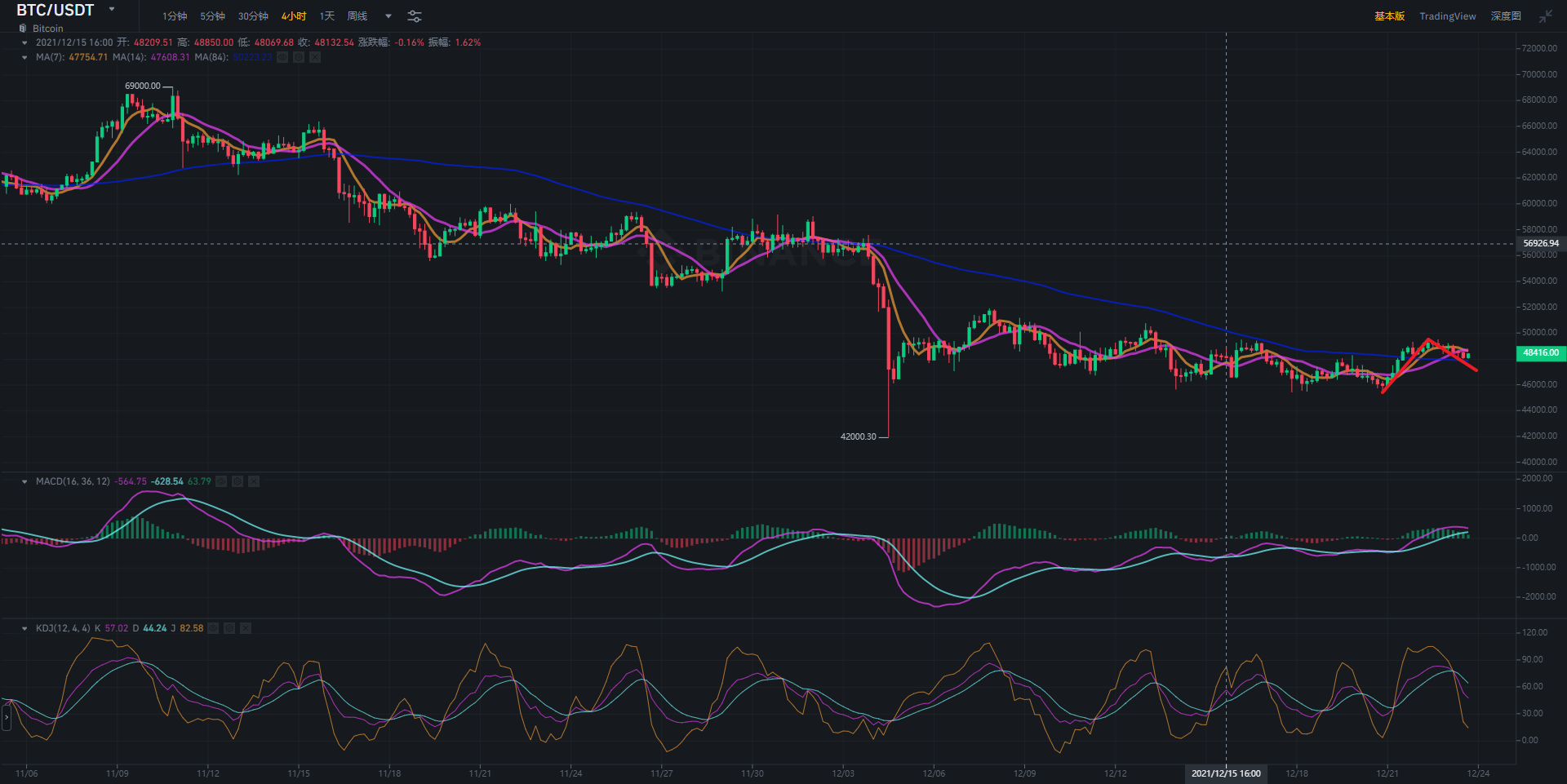Open the BTC/USDT pair dropdown arrow
1567x784 pixels.
[x=112, y=10]
